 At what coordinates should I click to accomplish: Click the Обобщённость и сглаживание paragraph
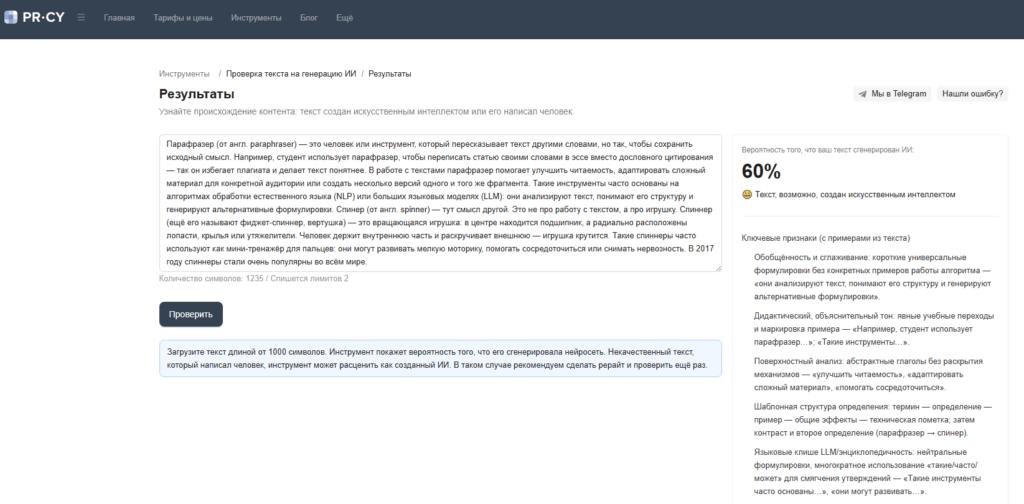coord(873,277)
